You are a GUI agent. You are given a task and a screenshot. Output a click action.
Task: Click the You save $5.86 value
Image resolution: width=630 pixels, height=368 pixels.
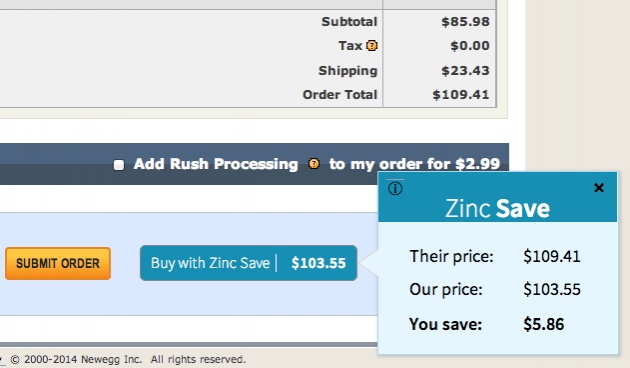pos(544,324)
